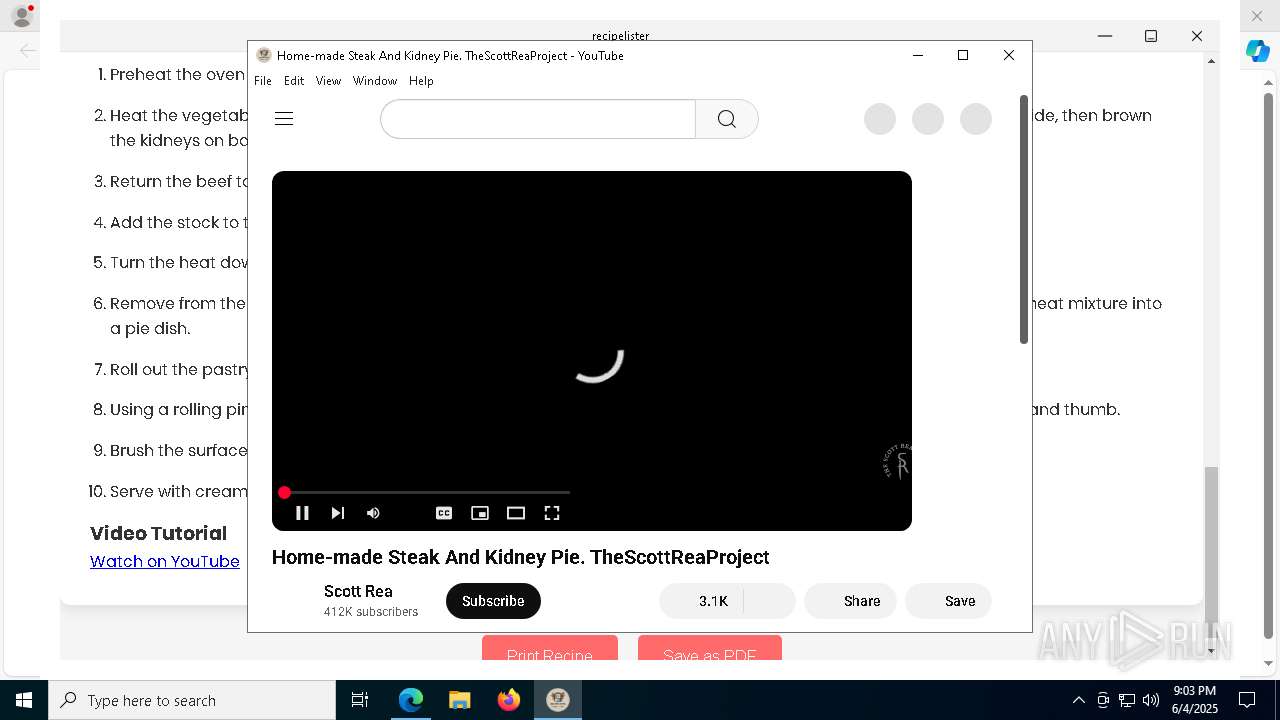This screenshot has height=720, width=1280.
Task: Dislike the video next to 3.1K
Action: coord(769,601)
